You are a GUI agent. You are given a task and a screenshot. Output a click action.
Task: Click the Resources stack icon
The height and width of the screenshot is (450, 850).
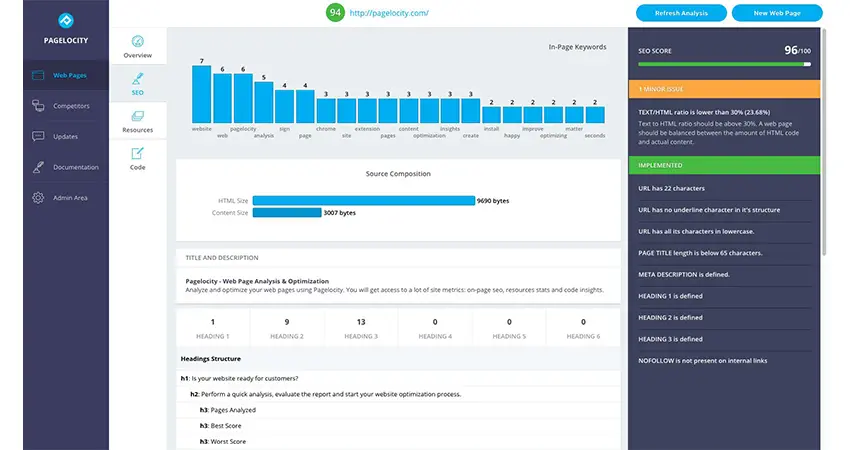138,116
